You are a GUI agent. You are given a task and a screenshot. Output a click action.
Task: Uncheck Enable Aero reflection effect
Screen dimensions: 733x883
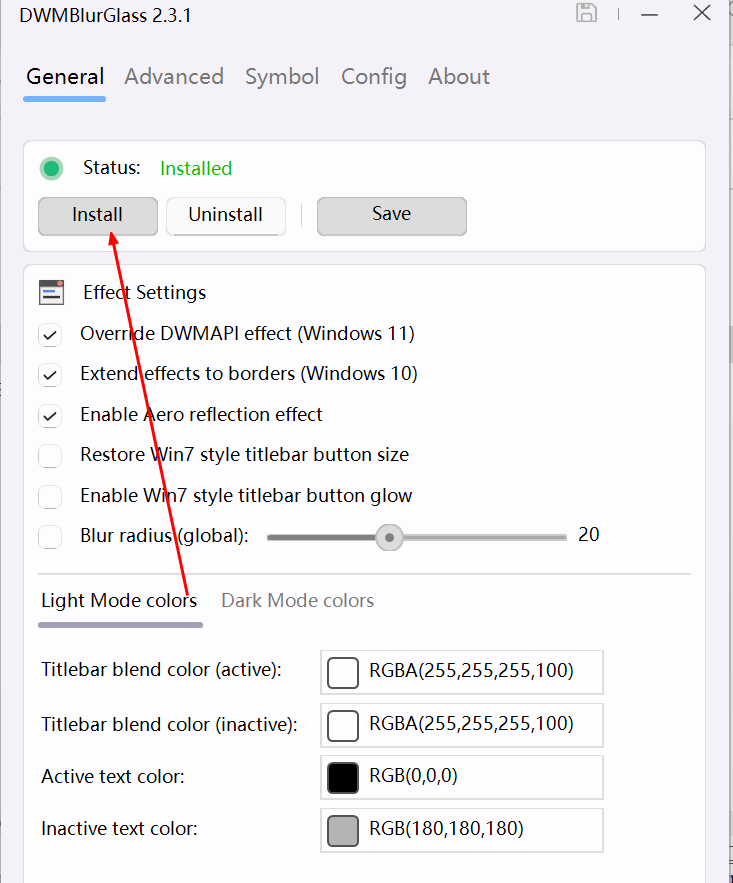pyautogui.click(x=50, y=415)
